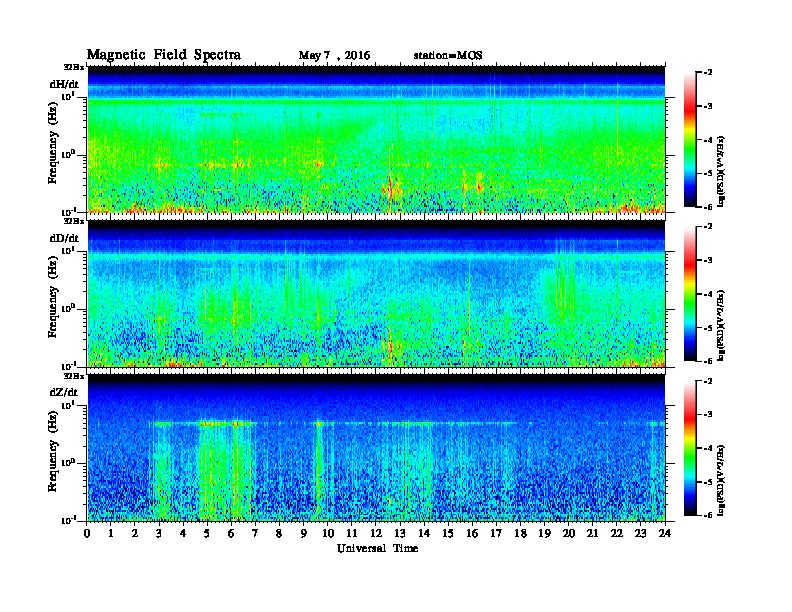Click the "dH/dt" panel label
Viewport: 792px width, 612px height.
point(64,85)
